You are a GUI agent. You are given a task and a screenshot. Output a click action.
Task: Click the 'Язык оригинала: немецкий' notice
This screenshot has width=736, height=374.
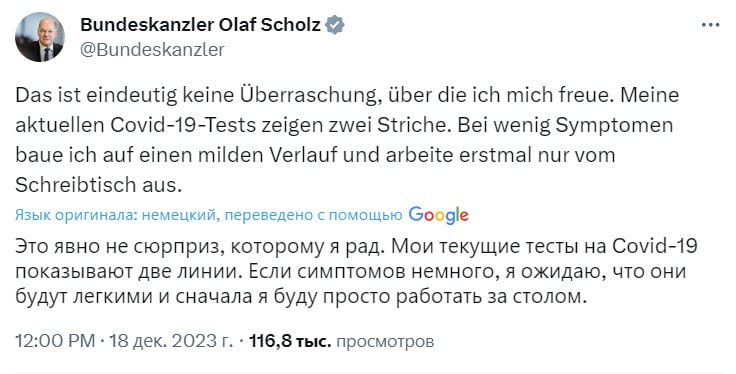pyautogui.click(x=115, y=215)
